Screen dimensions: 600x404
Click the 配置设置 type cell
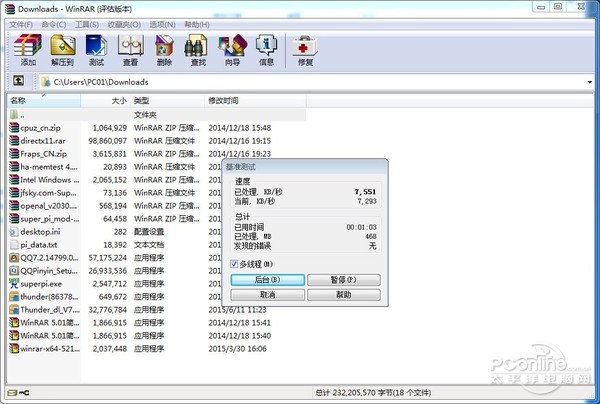pyautogui.click(x=149, y=232)
